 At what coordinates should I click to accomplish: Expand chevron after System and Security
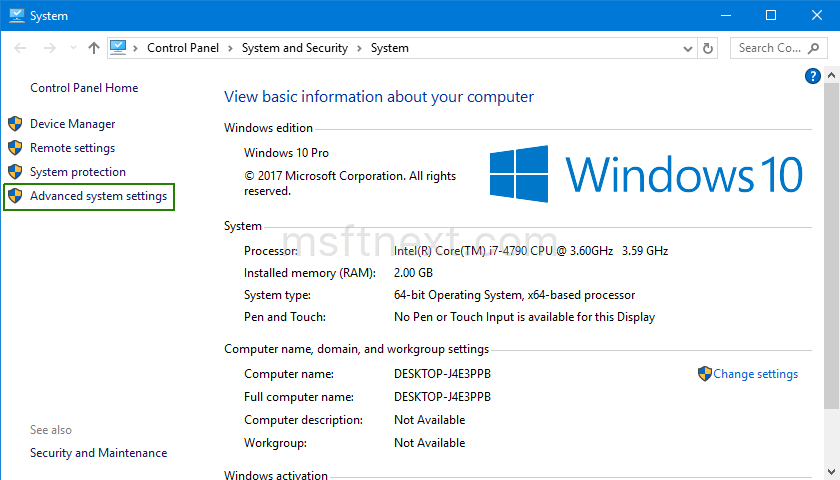(359, 48)
